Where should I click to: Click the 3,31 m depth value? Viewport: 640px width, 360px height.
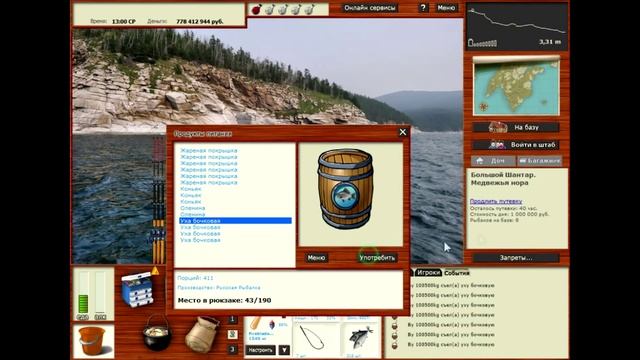pos(550,42)
